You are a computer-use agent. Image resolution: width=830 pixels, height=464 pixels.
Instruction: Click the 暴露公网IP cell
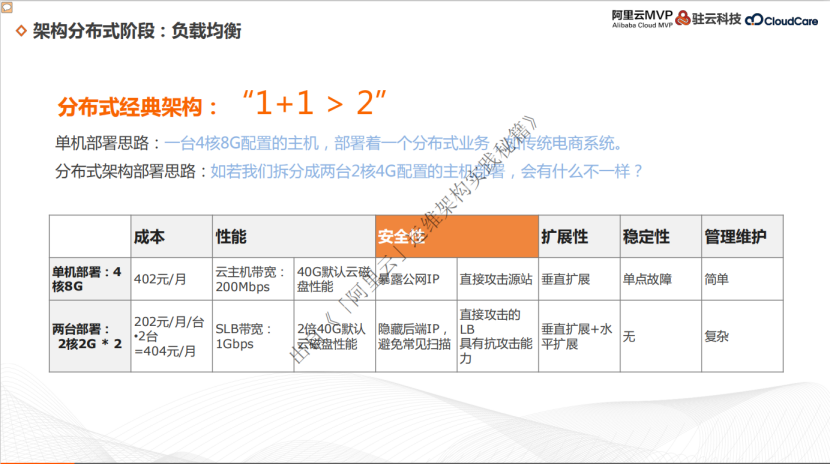point(416,279)
